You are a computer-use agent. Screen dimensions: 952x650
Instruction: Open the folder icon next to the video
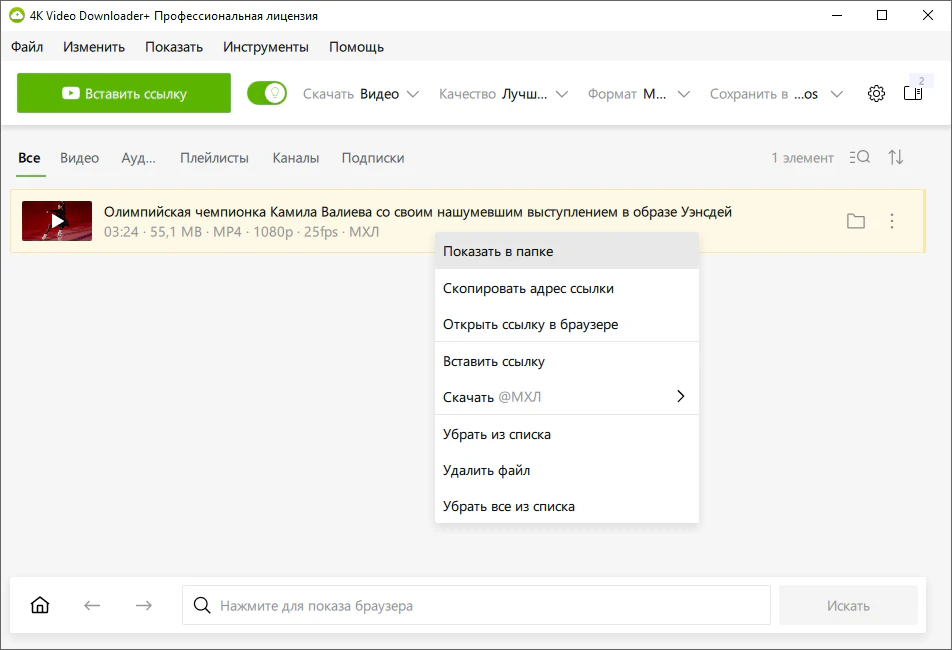pos(856,221)
